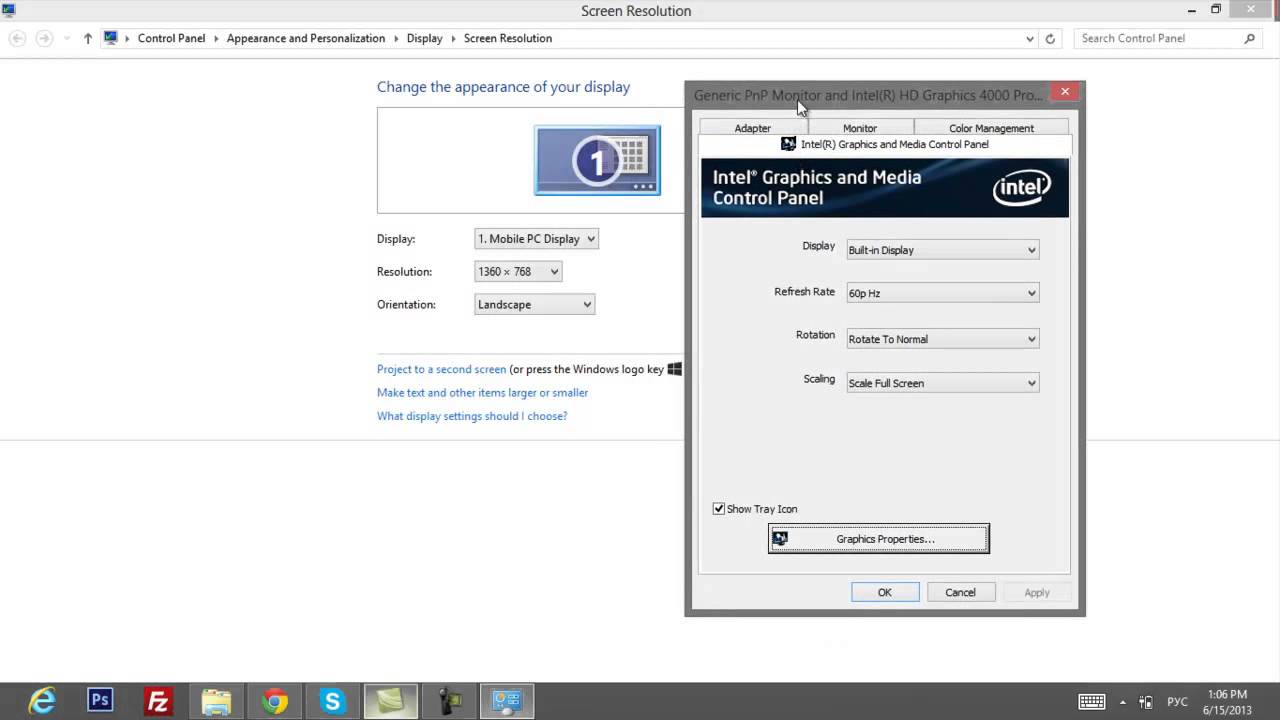Launch Photoshop from the taskbar

coord(100,701)
